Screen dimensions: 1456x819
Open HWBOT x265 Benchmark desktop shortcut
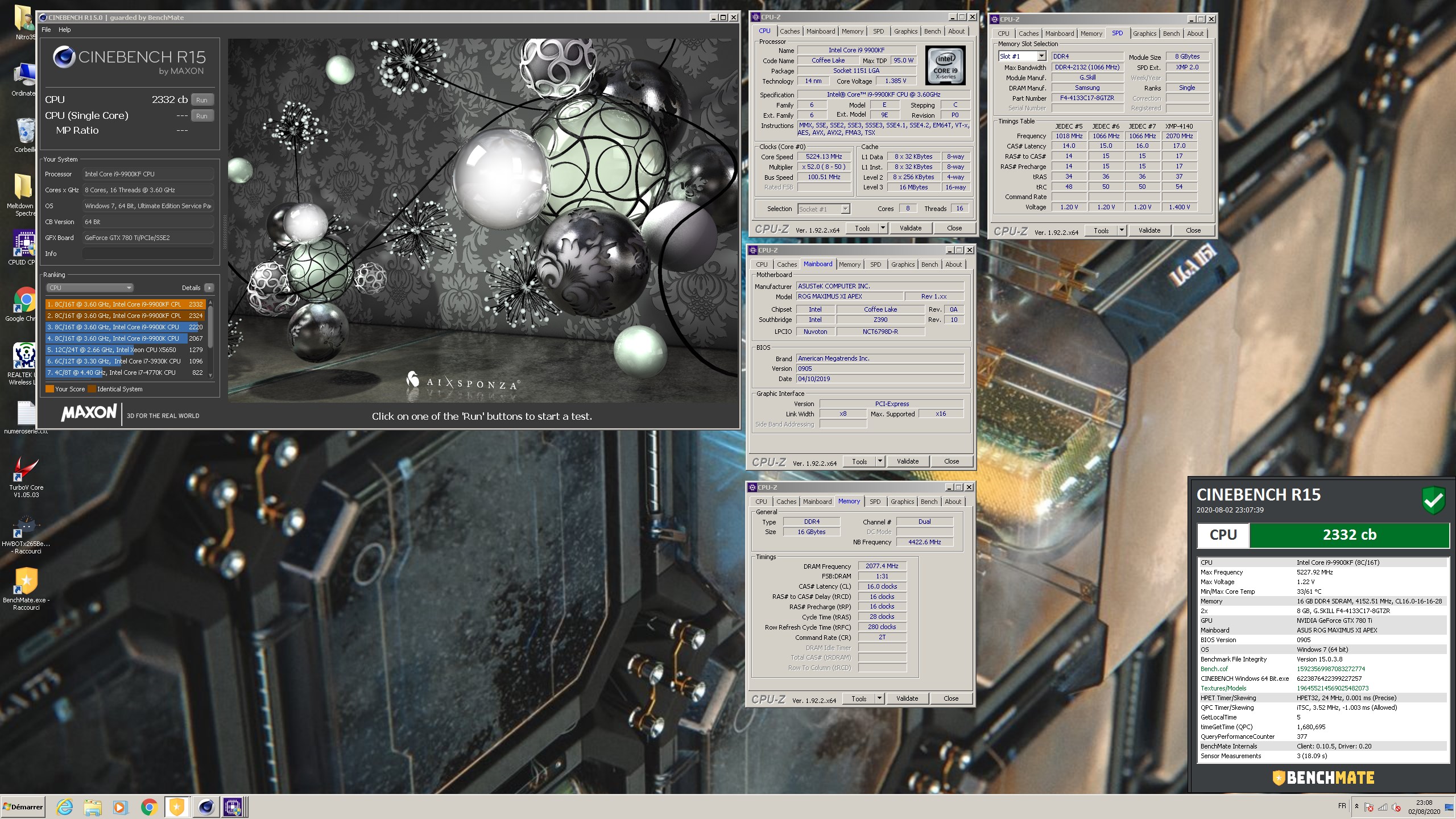(26, 535)
